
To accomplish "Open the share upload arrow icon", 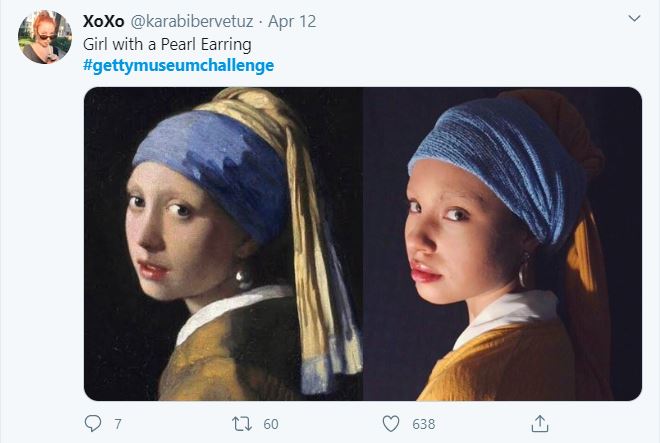I will 540,424.
